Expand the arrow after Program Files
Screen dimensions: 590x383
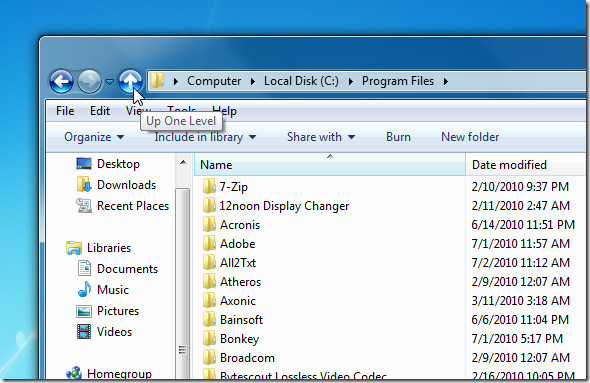pos(446,81)
